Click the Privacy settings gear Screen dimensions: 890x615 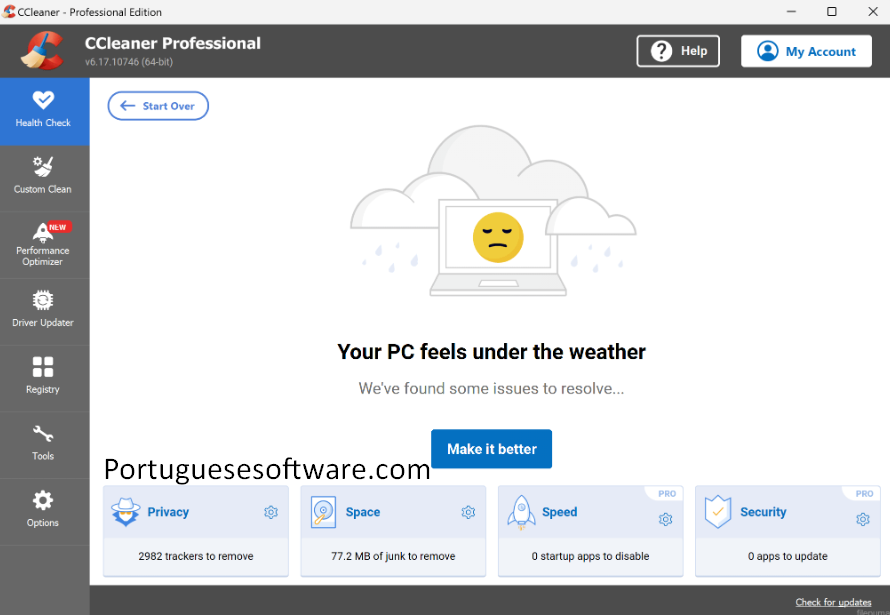pyautogui.click(x=271, y=512)
